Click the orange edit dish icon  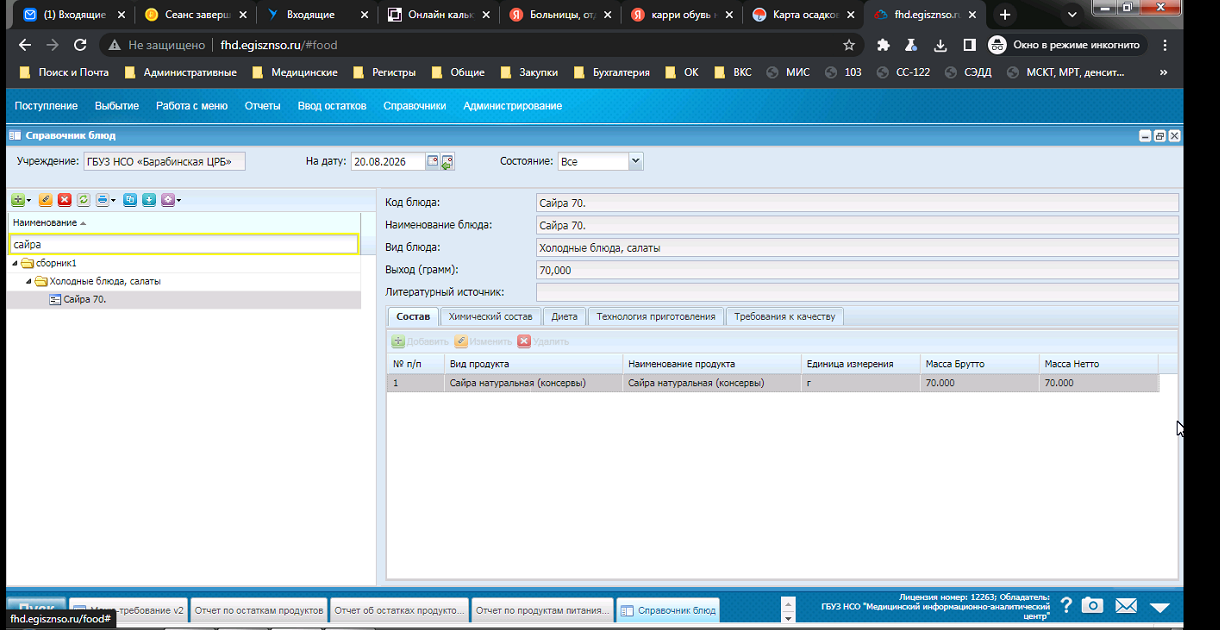pos(46,200)
